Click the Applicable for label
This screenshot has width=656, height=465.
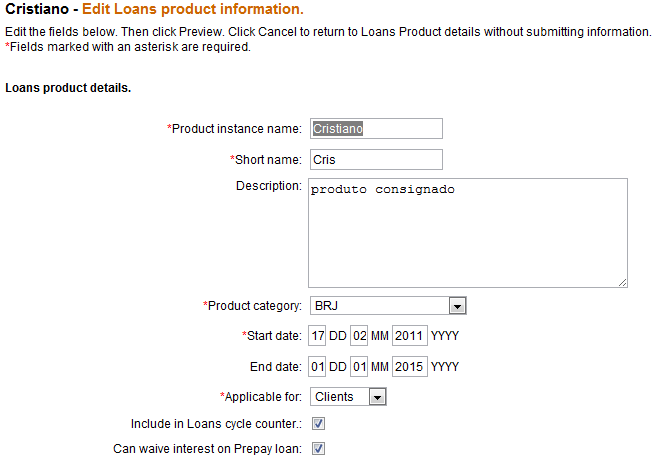tap(262, 397)
